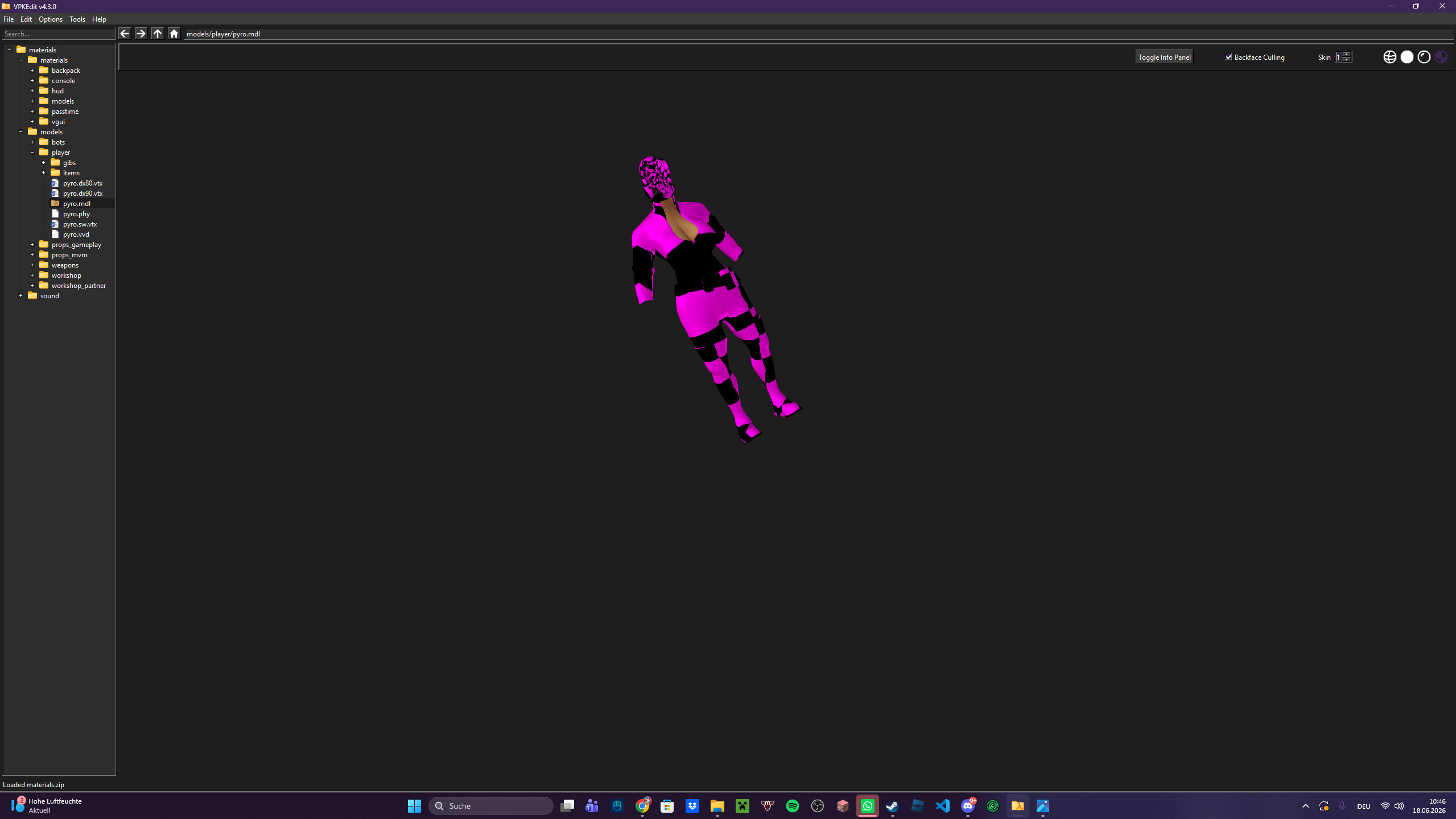Image resolution: width=1456 pixels, height=819 pixels.
Task: Switch to wireframe shading mode icon
Action: click(1389, 57)
